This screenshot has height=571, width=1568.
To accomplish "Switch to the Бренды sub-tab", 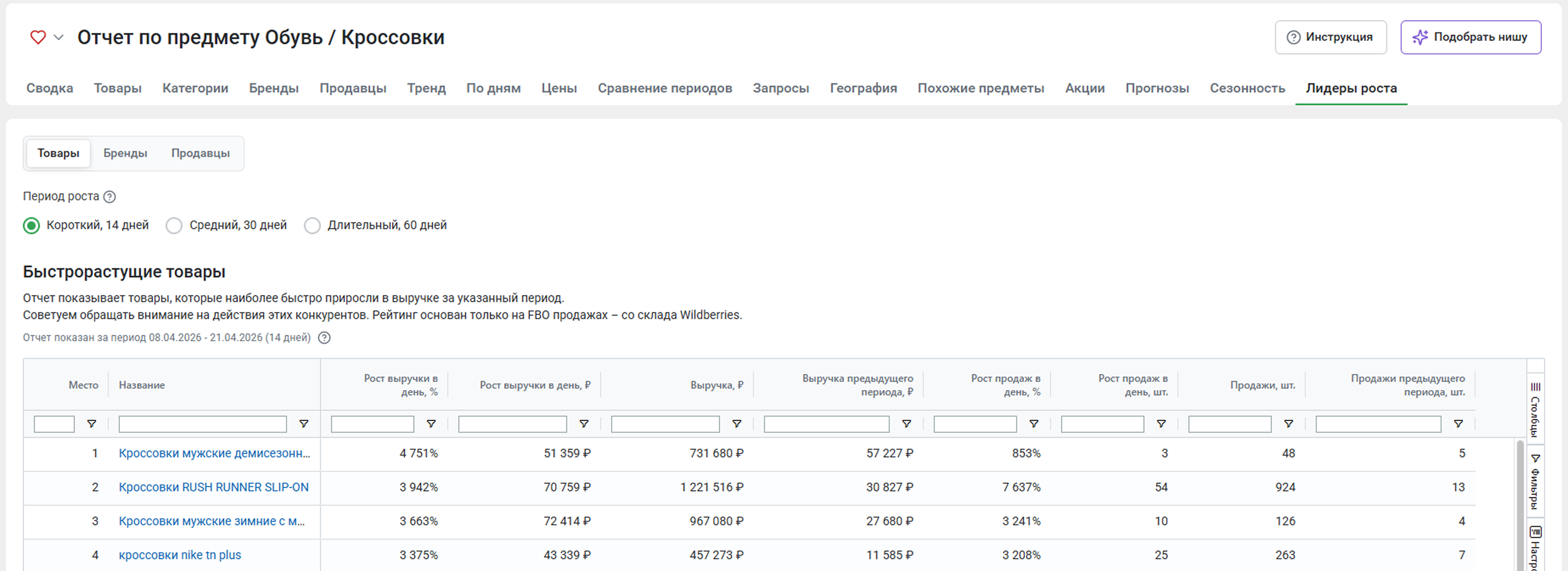I will (125, 153).
